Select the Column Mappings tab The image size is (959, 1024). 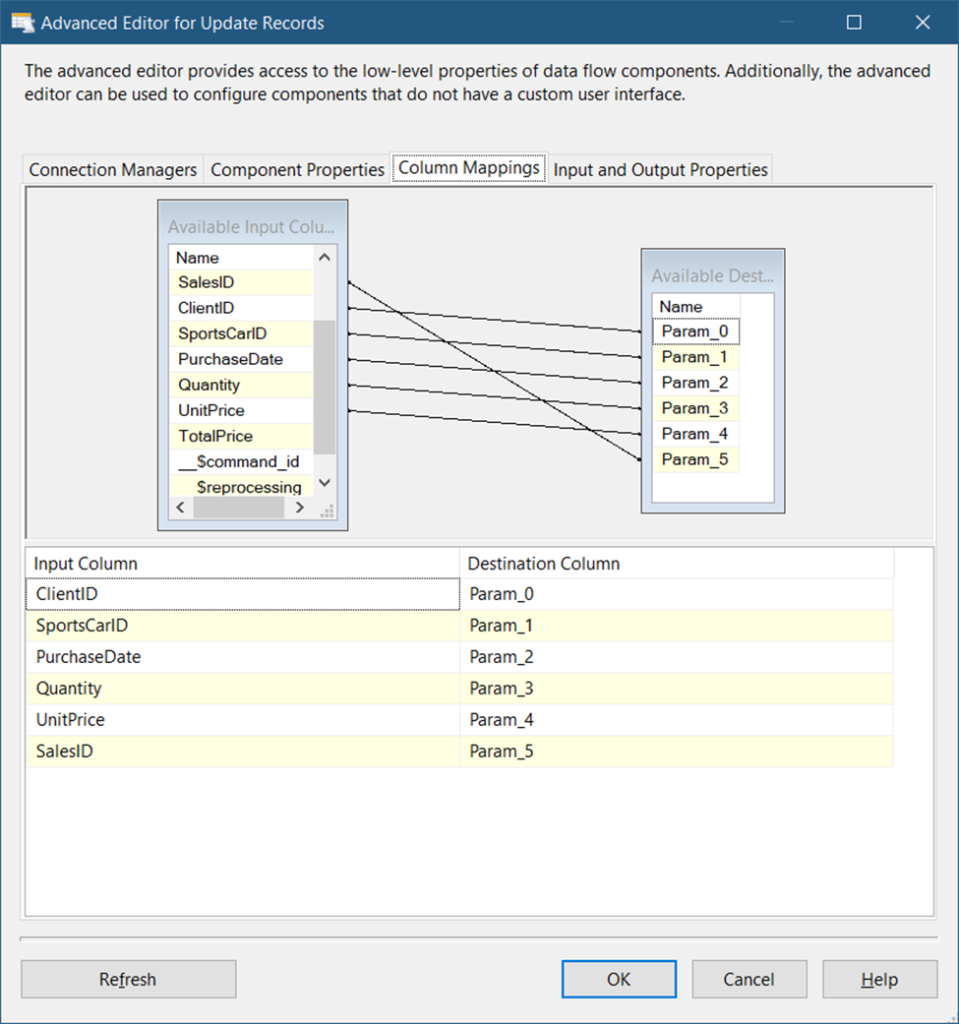click(x=469, y=168)
